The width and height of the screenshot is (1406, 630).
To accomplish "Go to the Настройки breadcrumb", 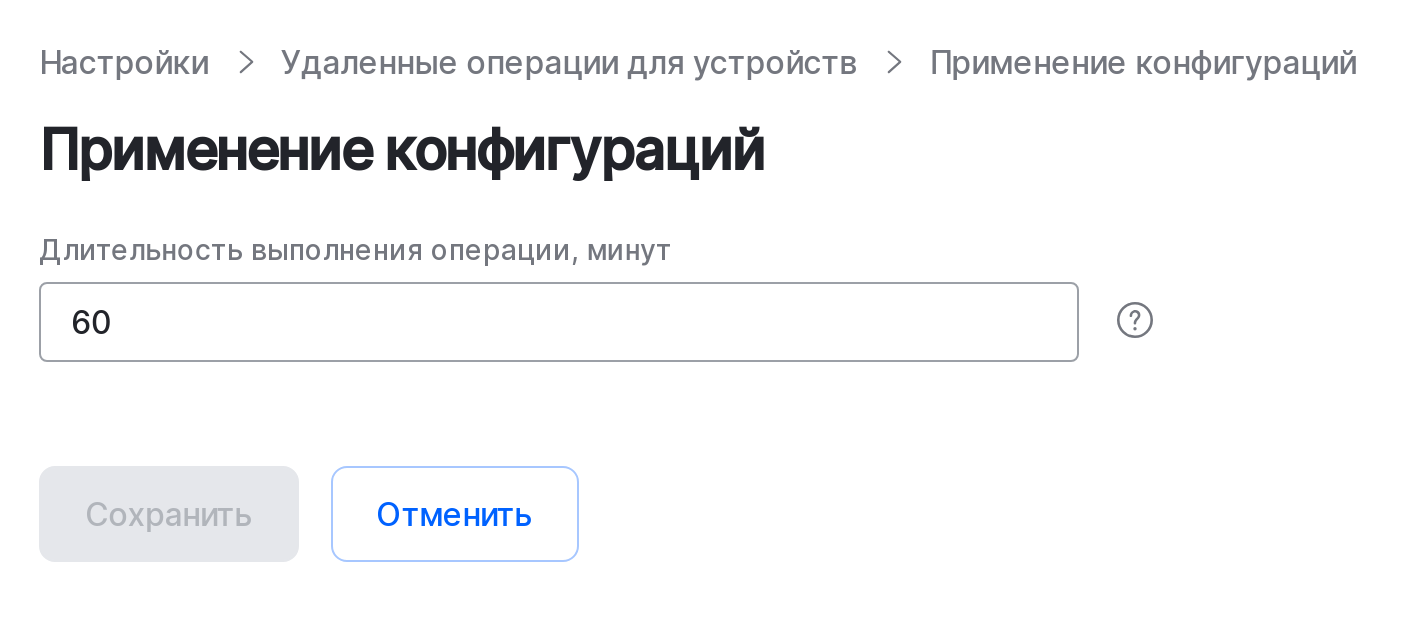I will tap(125, 63).
